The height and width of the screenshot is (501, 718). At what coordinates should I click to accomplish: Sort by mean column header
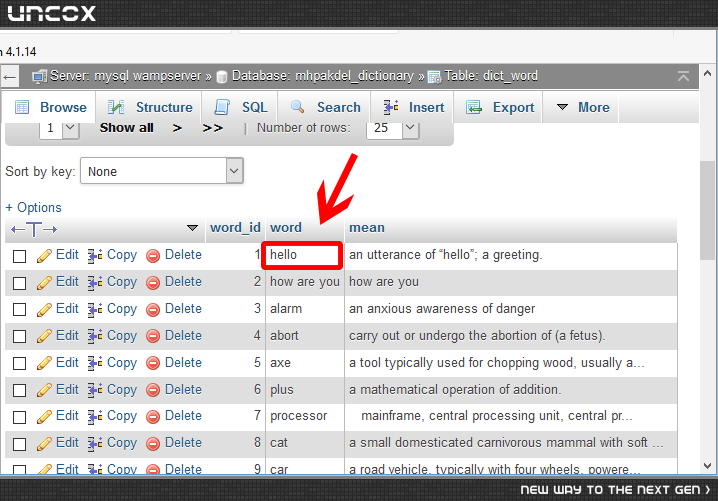367,228
